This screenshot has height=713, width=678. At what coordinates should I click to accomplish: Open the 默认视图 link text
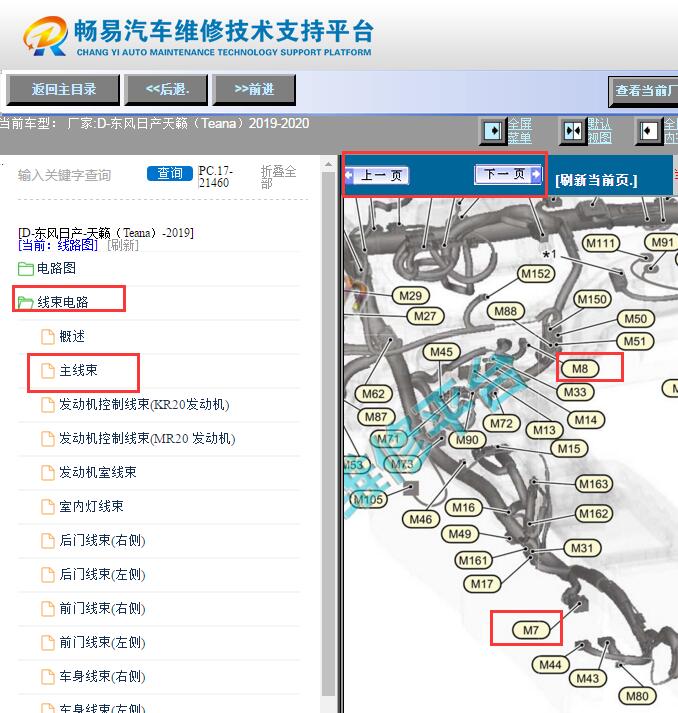coord(599,131)
